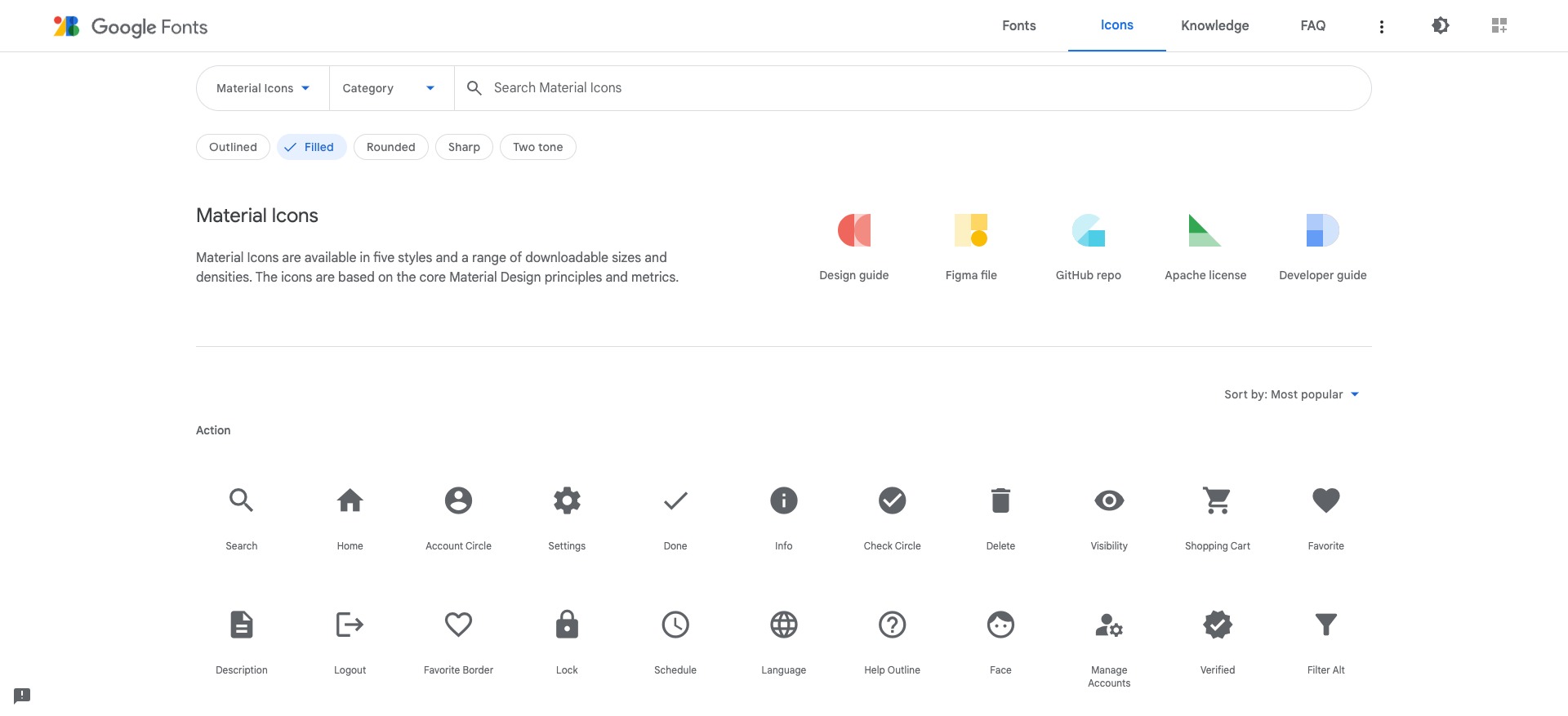The width and height of the screenshot is (1568, 716).
Task: Enable the Sharp style chip
Action: (x=464, y=147)
